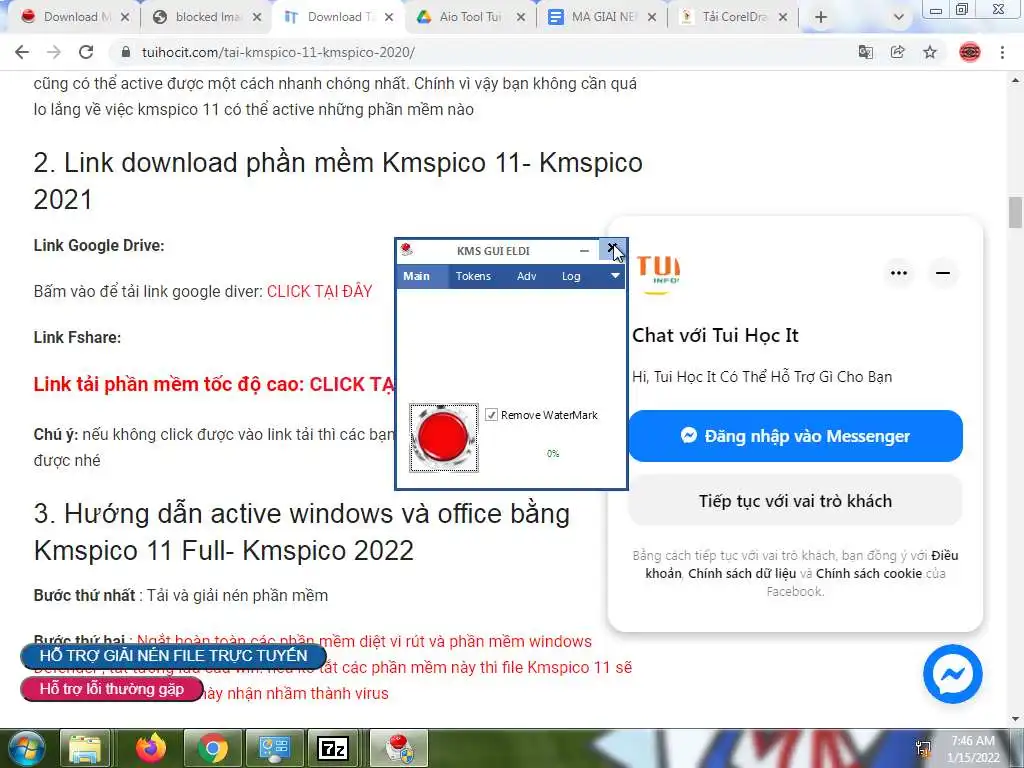Image resolution: width=1024 pixels, height=768 pixels.
Task: Click the scrollbar up arrow
Action: click(x=1016, y=80)
